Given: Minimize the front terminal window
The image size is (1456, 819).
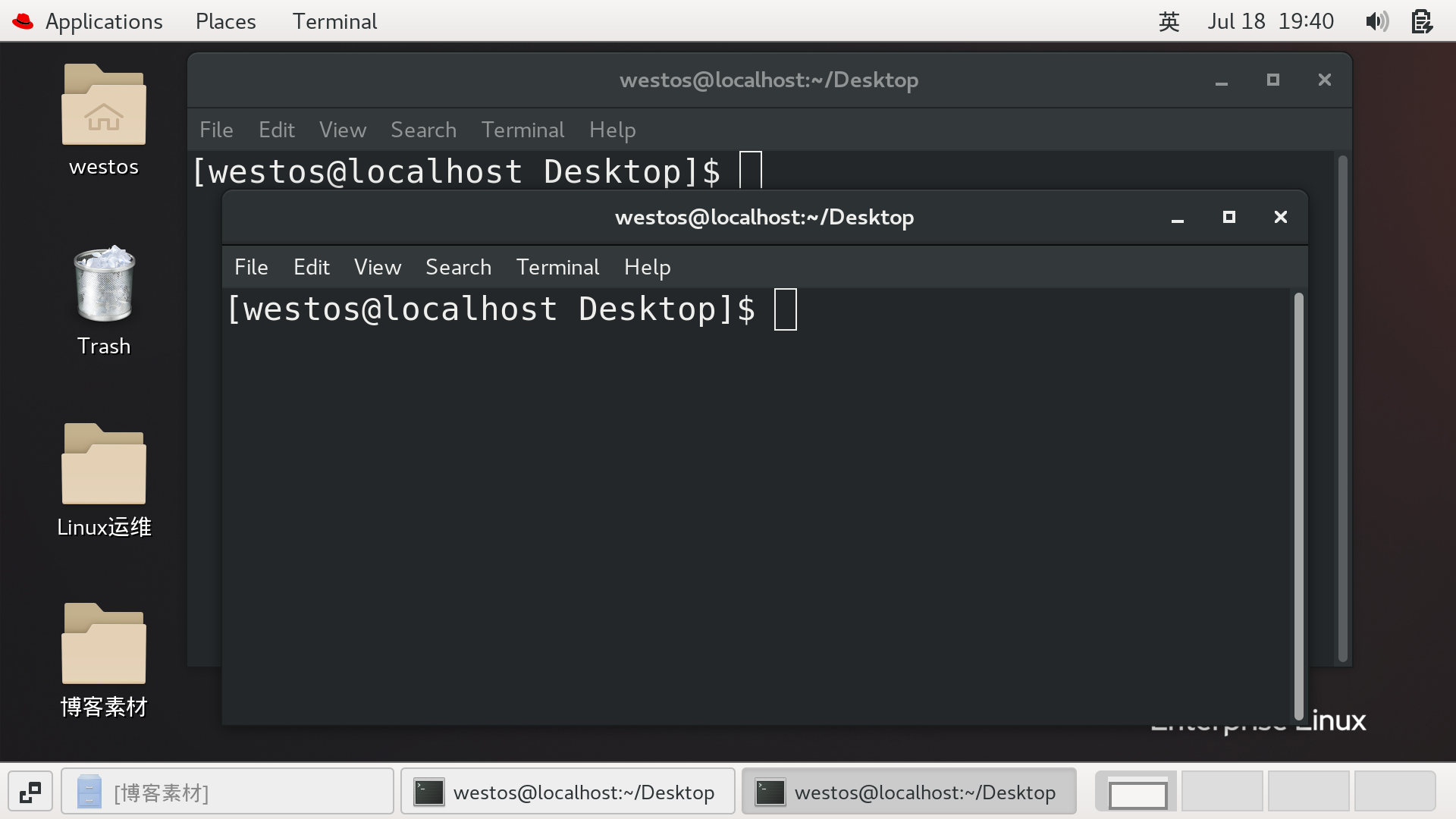Looking at the screenshot, I should (1178, 218).
